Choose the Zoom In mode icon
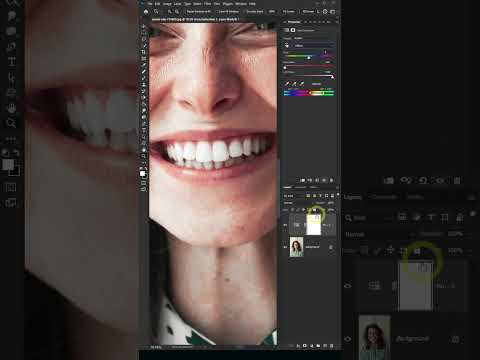Image resolution: width=480 pixels, height=360 pixels. (x=169, y=11)
